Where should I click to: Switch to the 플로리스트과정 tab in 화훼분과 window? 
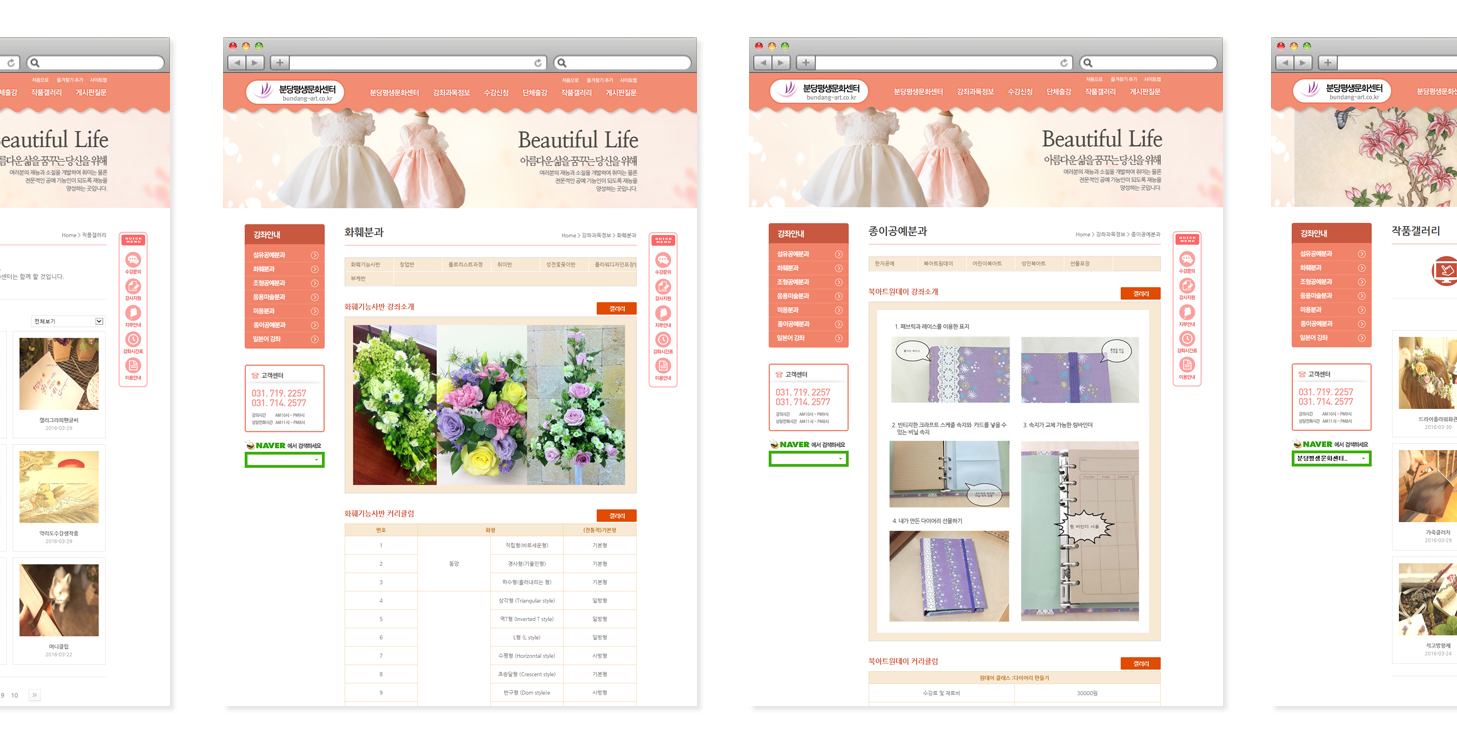click(x=465, y=265)
